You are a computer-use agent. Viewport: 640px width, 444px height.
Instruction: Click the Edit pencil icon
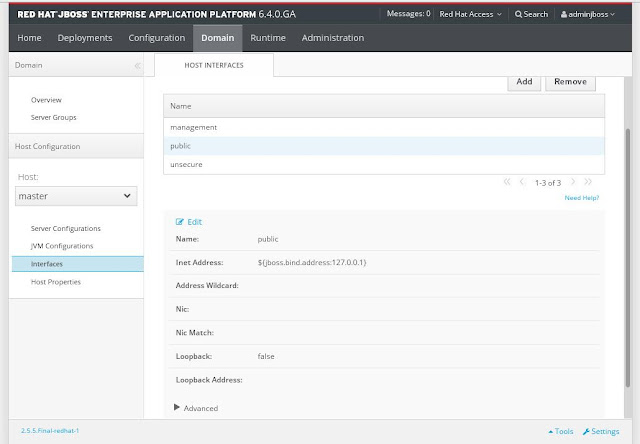tap(180, 222)
